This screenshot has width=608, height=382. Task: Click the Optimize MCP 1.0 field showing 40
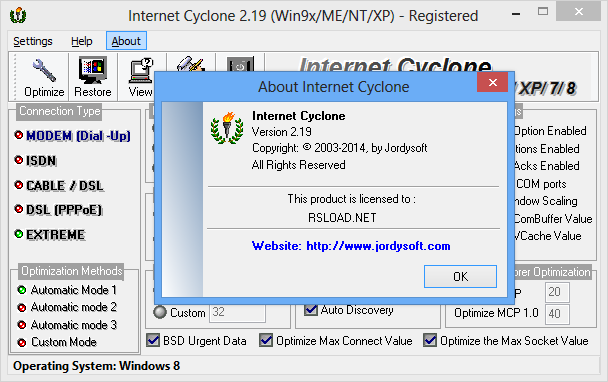(x=557, y=314)
